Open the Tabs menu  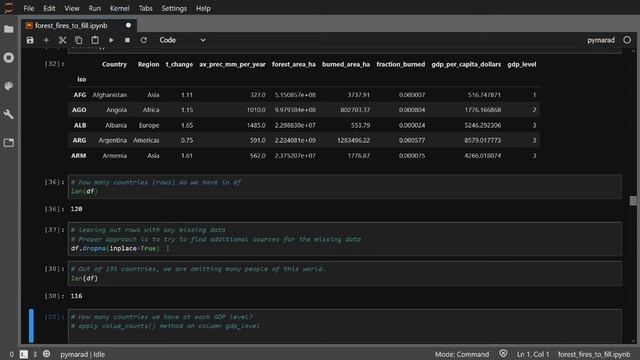(145, 8)
